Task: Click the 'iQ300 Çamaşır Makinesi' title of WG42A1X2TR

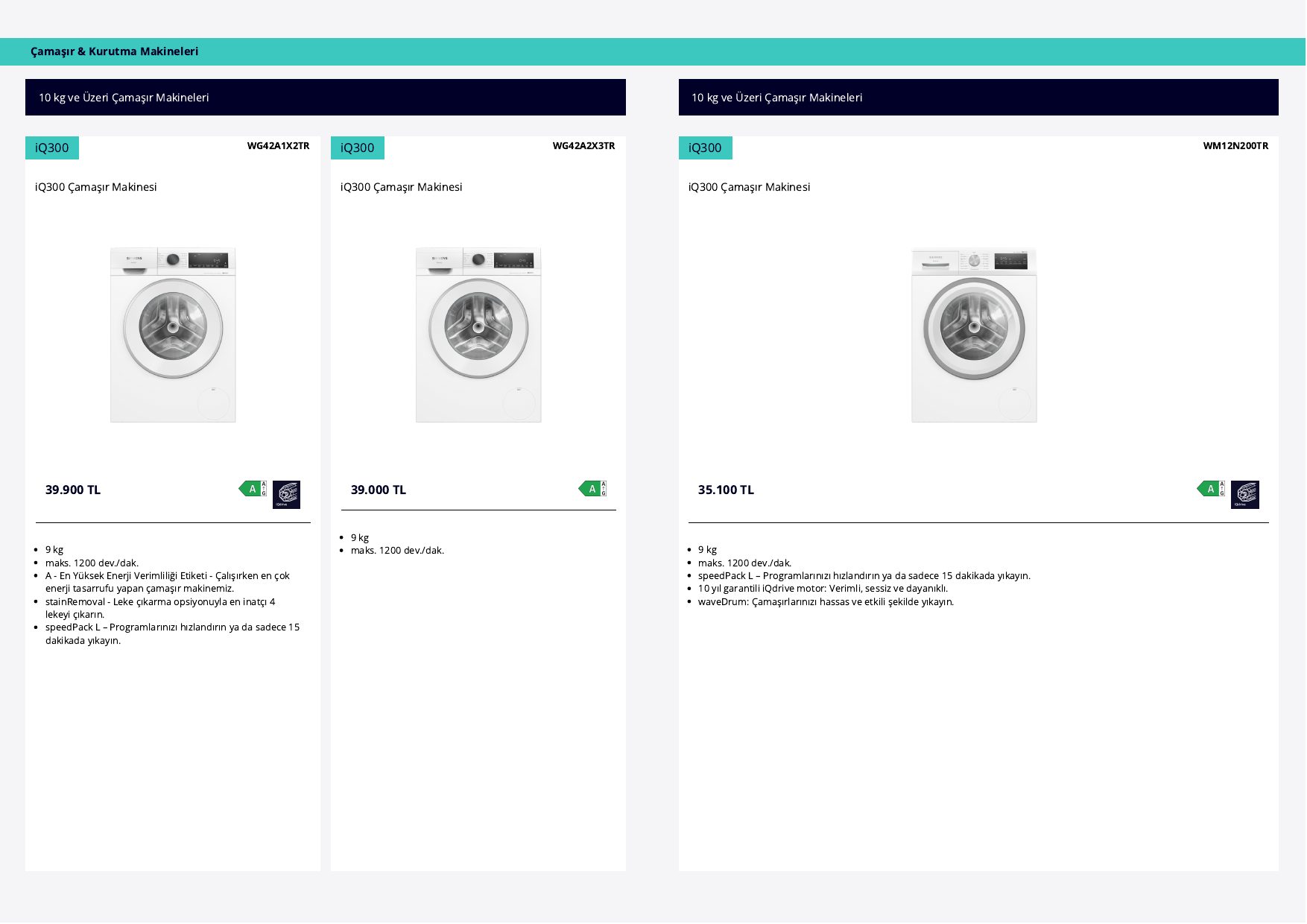Action: point(96,187)
